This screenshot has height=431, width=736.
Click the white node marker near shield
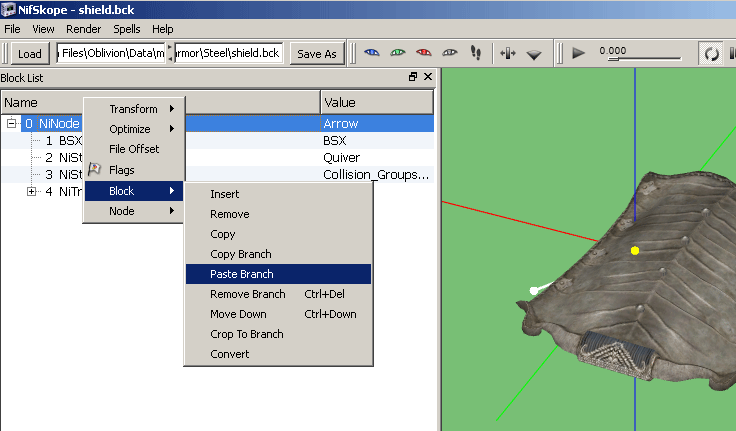pyautogui.click(x=534, y=291)
